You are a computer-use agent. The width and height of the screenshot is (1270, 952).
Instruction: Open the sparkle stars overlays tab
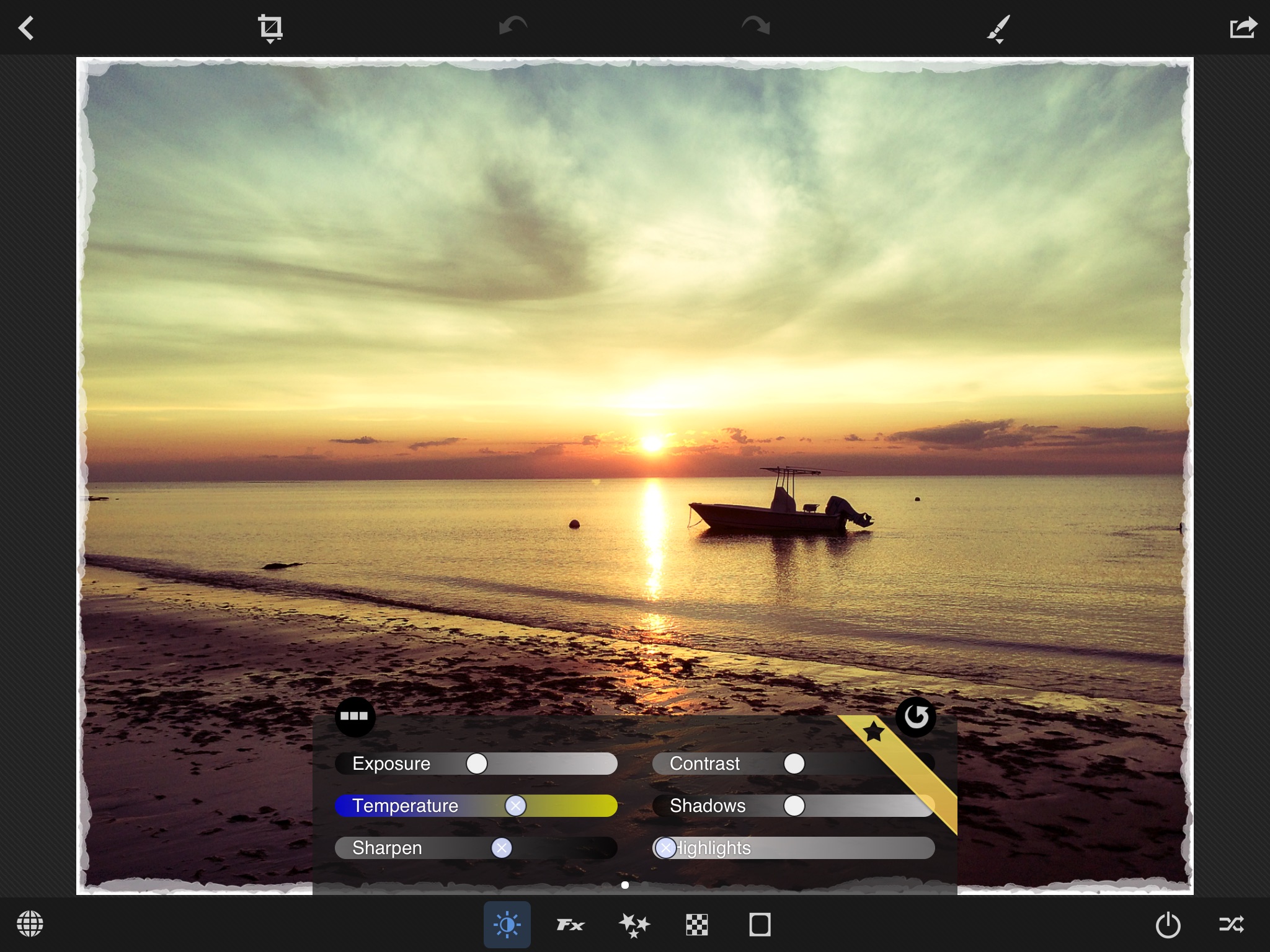(634, 925)
